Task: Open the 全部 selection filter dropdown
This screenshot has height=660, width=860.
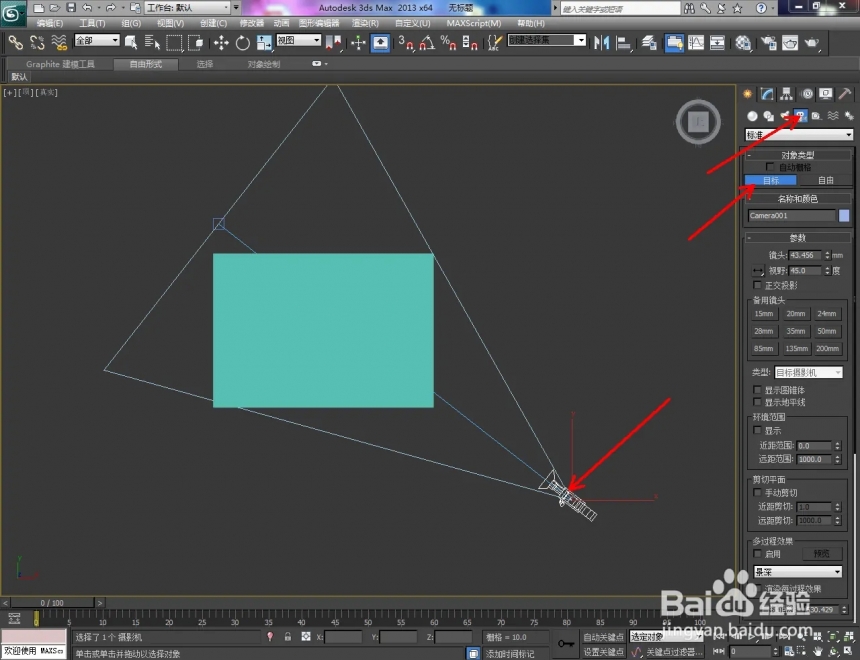Action: tap(97, 40)
